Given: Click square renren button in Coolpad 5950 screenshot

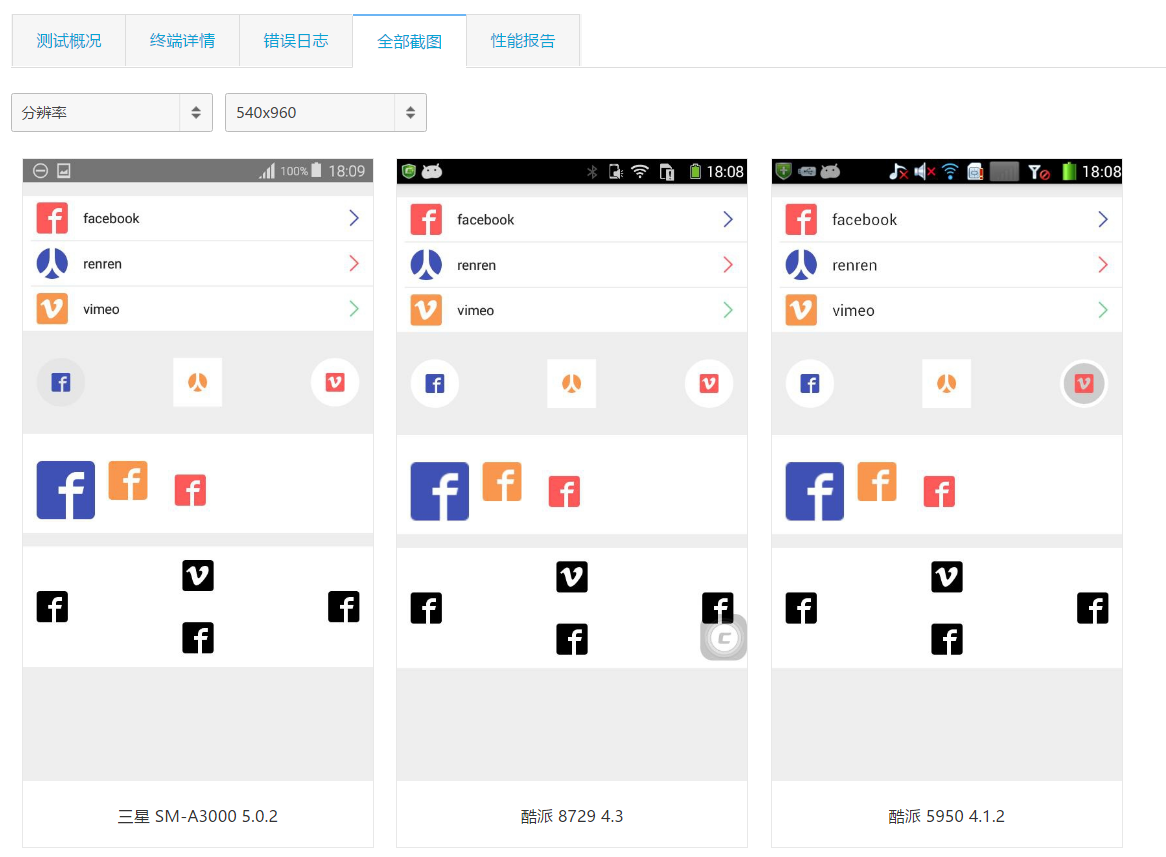Looking at the screenshot, I should pos(947,384).
